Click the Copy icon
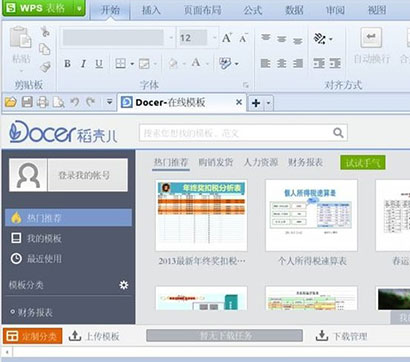The image size is (410, 362). (45, 49)
